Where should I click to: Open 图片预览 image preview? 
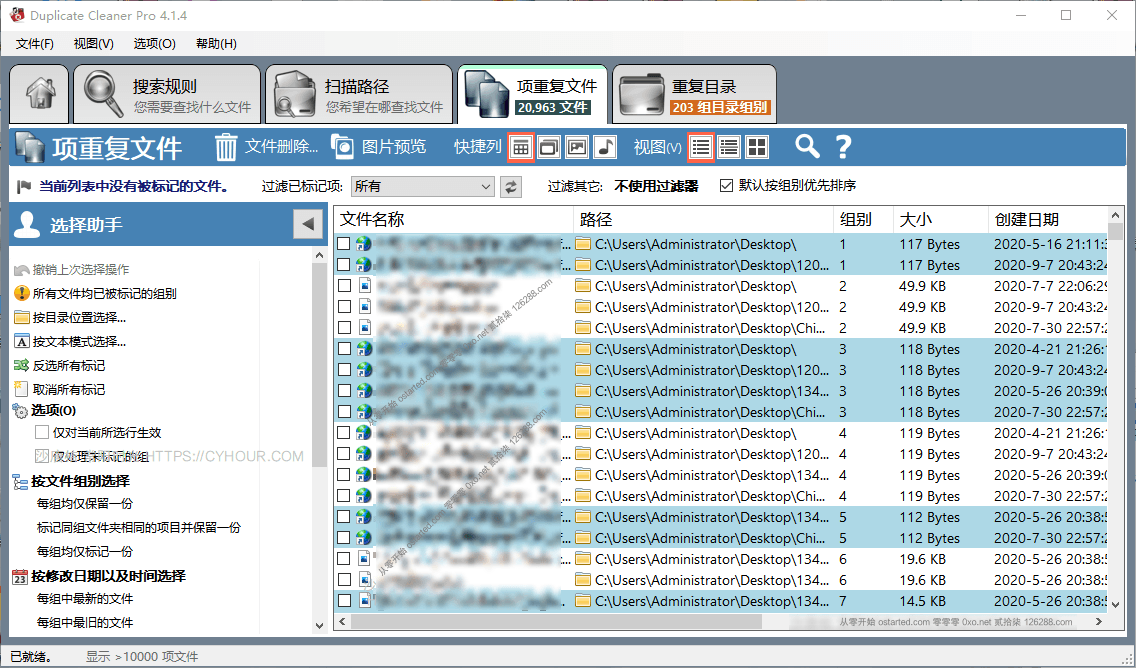379,147
